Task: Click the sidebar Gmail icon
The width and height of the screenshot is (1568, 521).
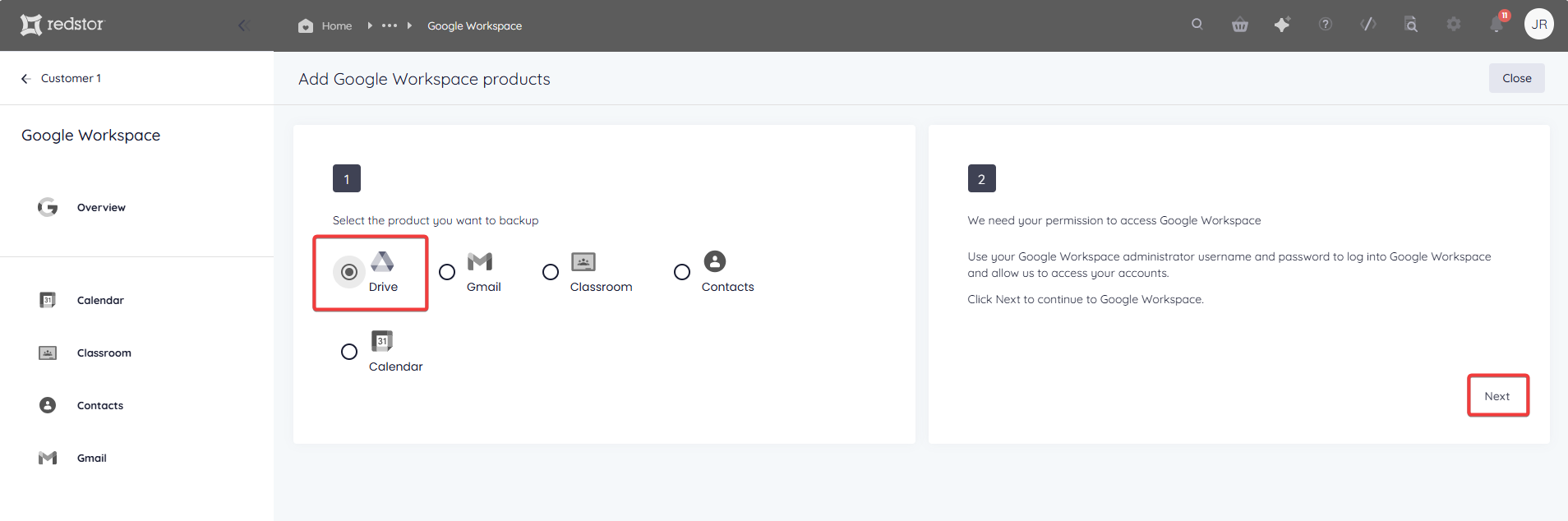Action: point(48,458)
